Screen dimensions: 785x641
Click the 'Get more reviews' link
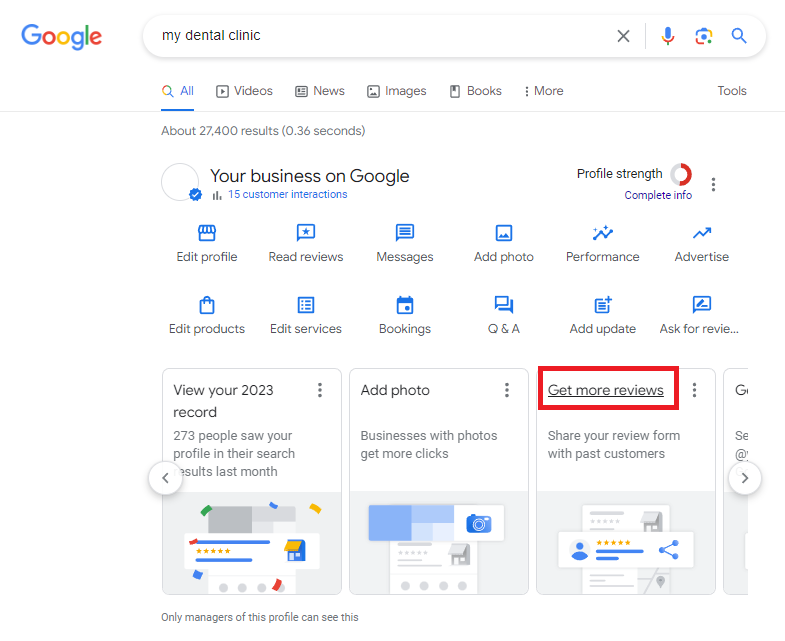point(606,390)
